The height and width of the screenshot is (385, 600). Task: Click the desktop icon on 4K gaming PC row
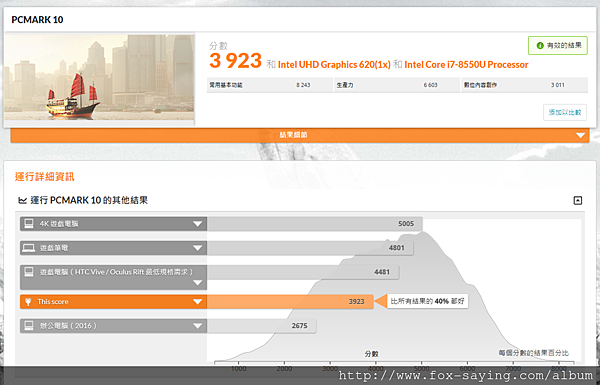tap(29, 223)
